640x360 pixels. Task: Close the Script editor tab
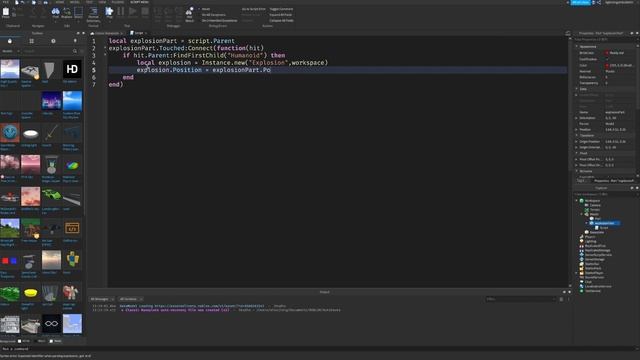click(146, 33)
